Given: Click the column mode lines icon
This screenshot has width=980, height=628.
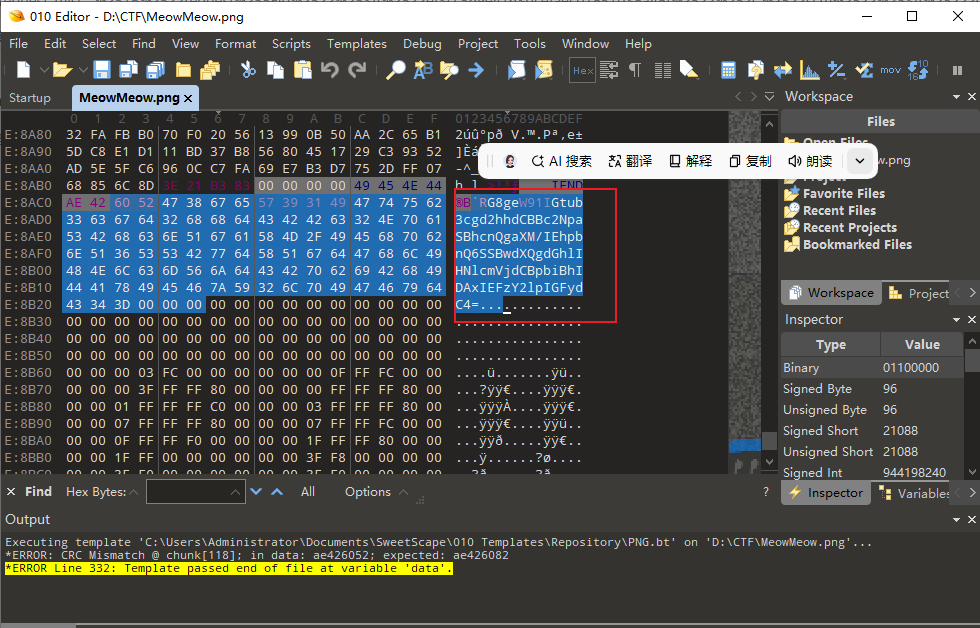Looking at the screenshot, I should (662, 70).
